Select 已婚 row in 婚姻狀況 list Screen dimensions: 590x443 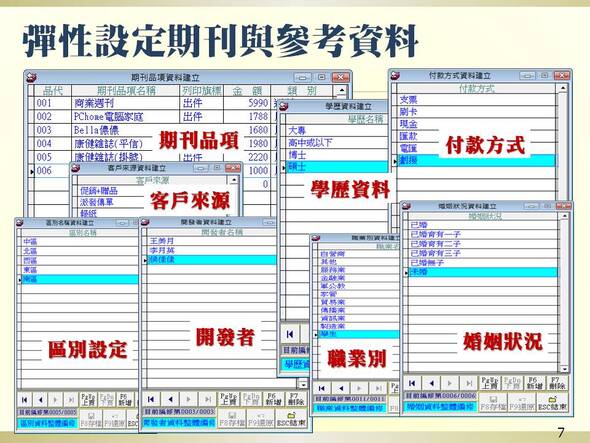[483, 225]
